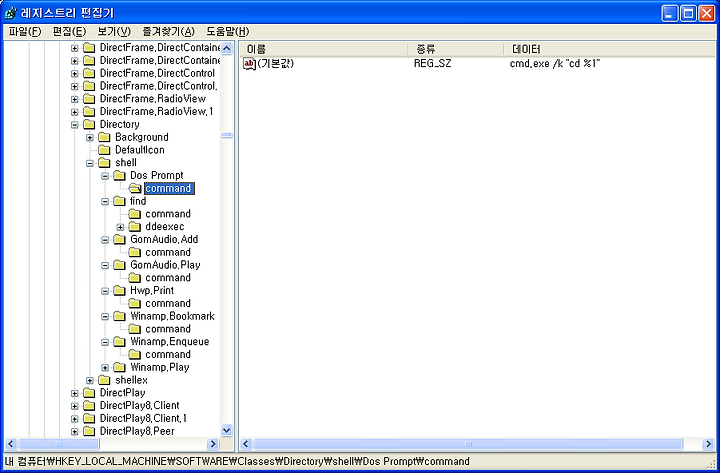Click the (기본값) string value icon
The height and width of the screenshot is (473, 720).
click(x=249, y=64)
